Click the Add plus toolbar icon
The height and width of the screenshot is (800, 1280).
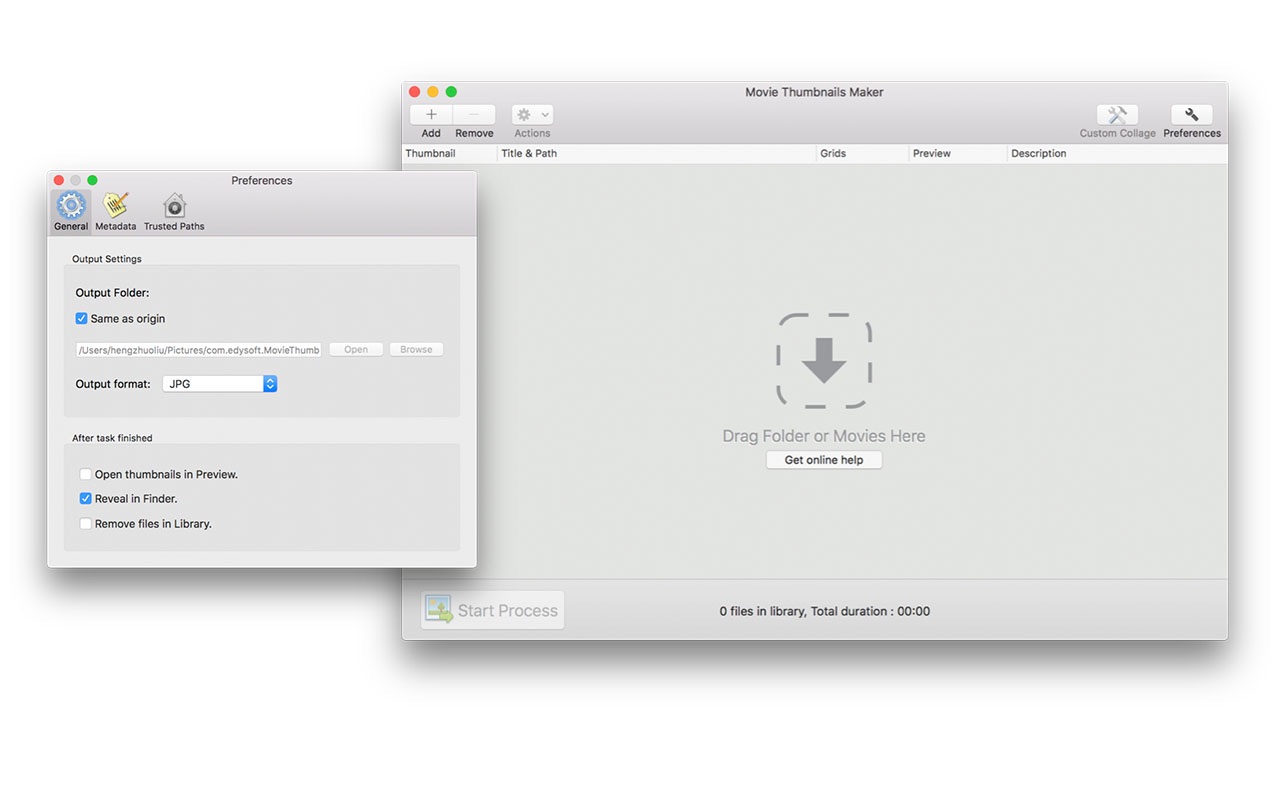pos(431,115)
